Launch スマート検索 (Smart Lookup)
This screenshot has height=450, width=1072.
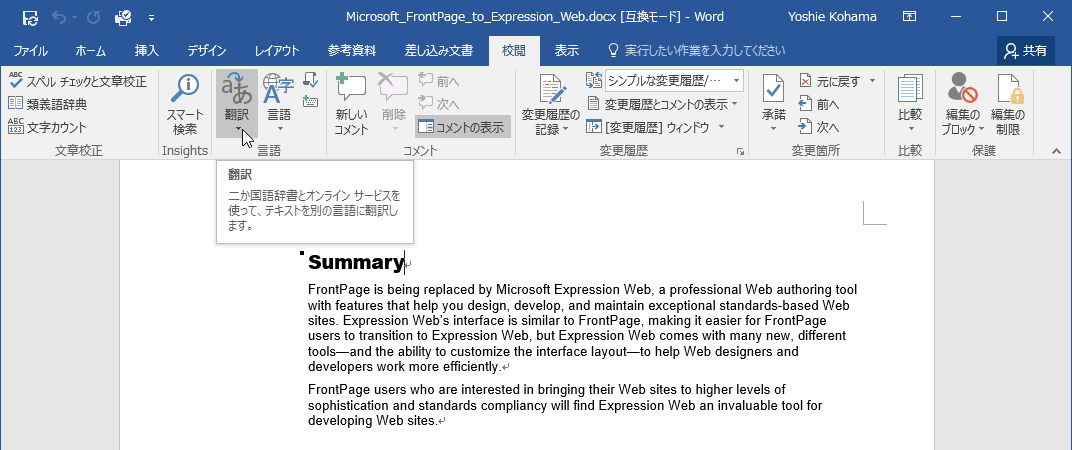(x=185, y=105)
